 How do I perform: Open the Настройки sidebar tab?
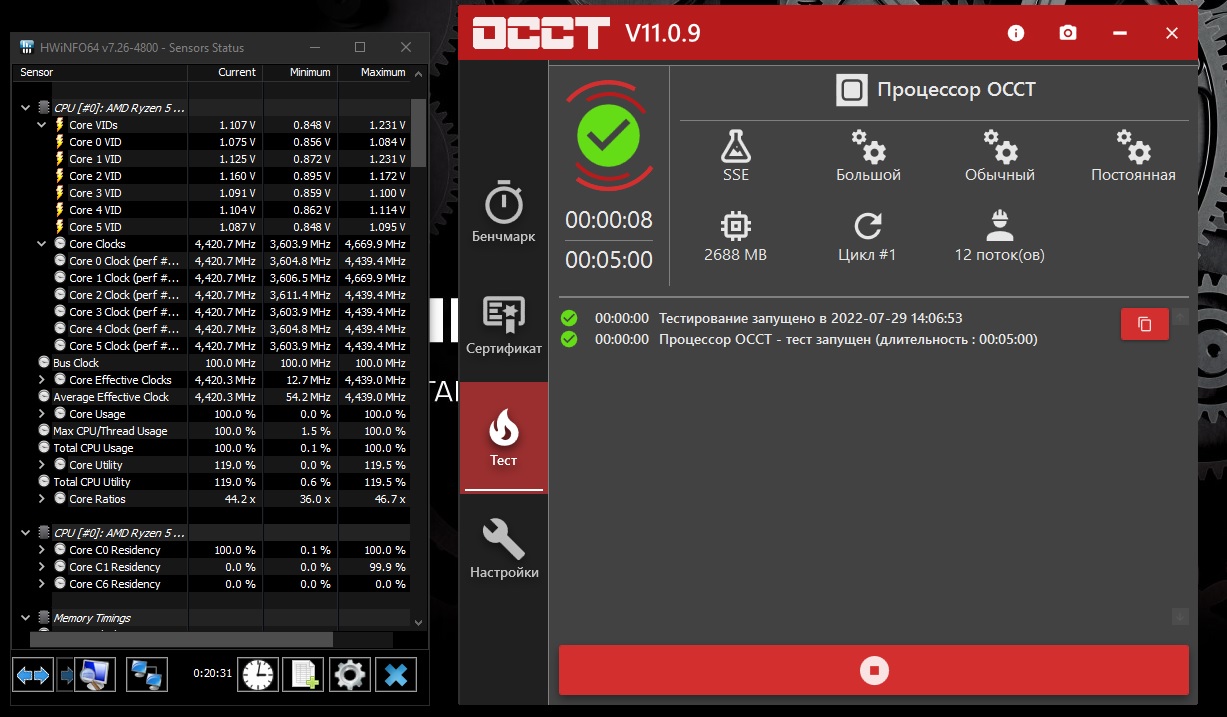(504, 550)
